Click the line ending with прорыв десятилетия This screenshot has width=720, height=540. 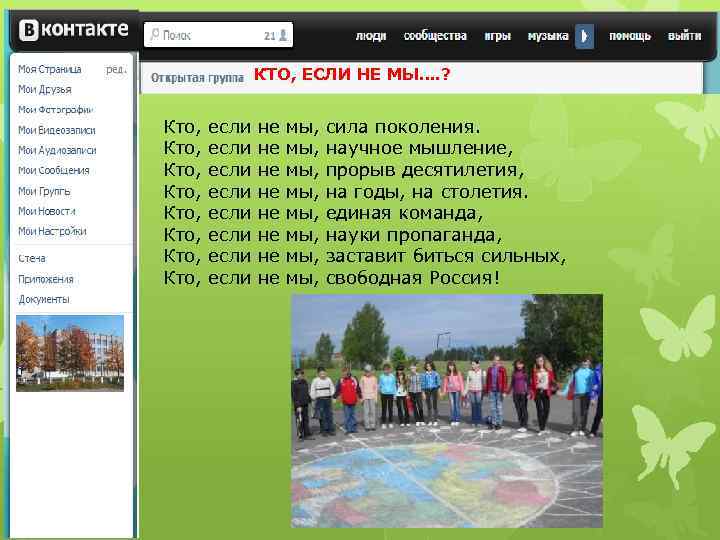pos(343,170)
